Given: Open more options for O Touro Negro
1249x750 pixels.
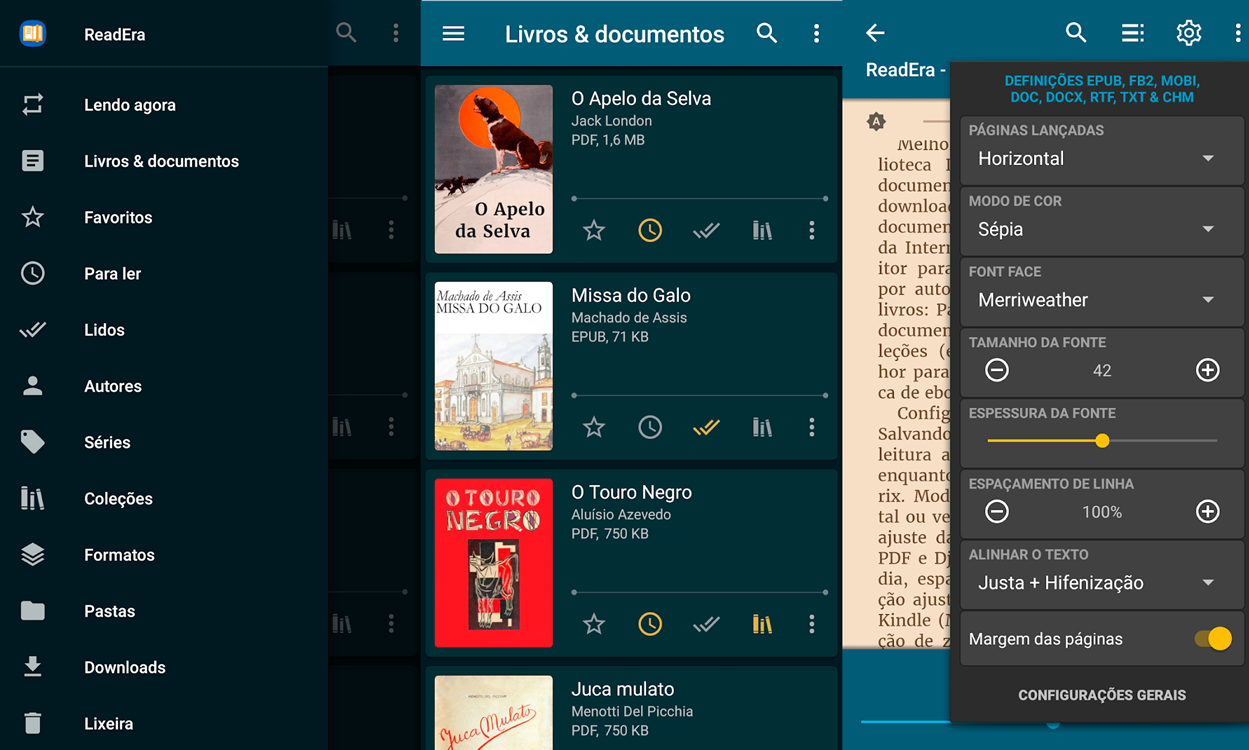Looking at the screenshot, I should 811,625.
